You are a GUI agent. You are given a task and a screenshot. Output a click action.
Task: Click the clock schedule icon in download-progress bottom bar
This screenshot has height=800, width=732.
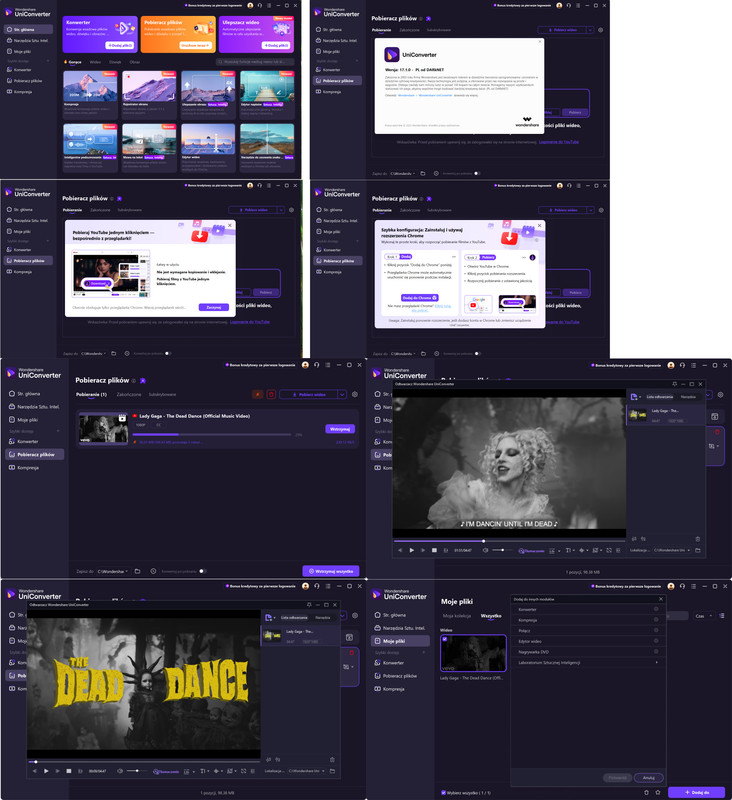tap(153, 571)
